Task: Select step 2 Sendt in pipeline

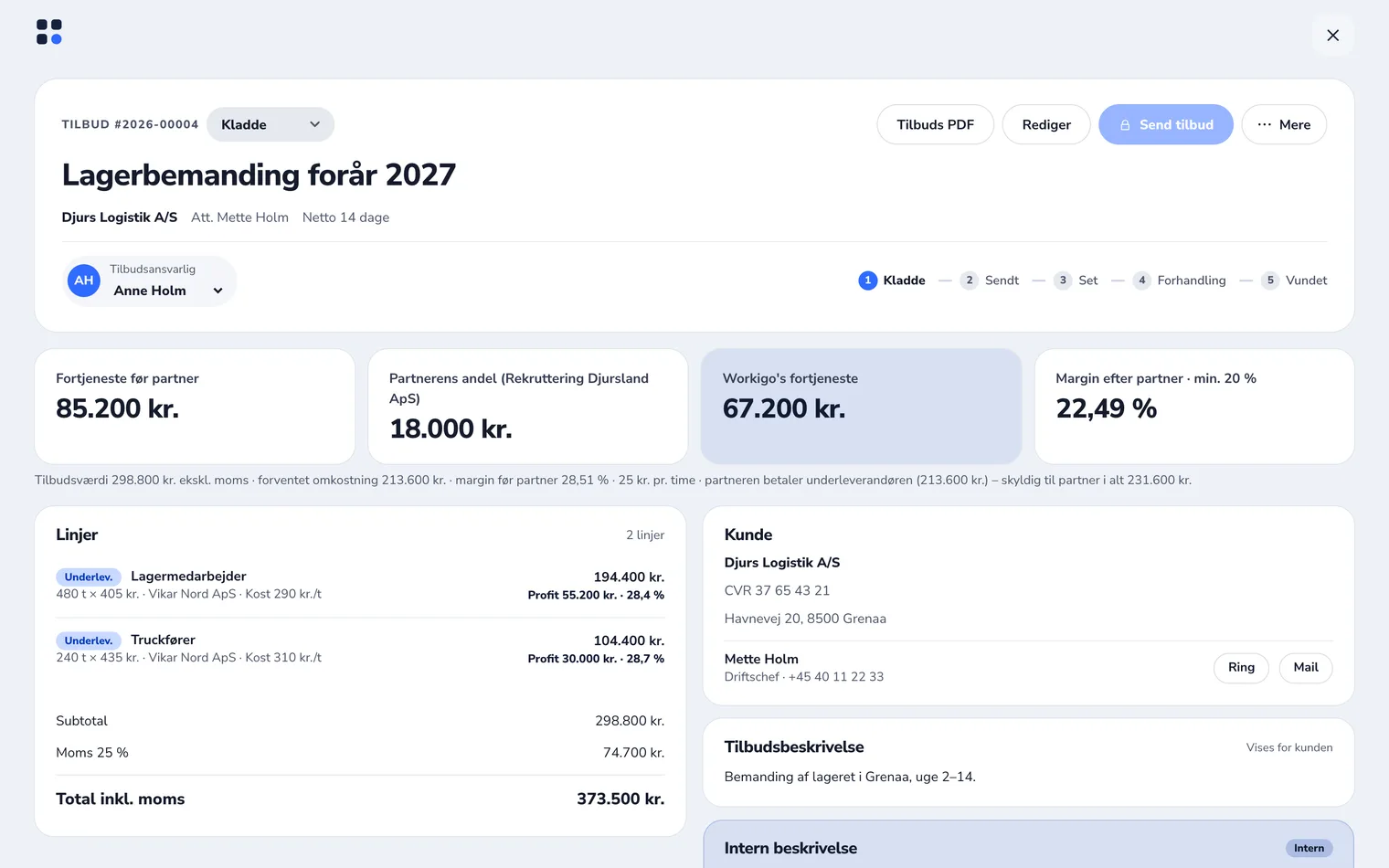Action: 990,281
